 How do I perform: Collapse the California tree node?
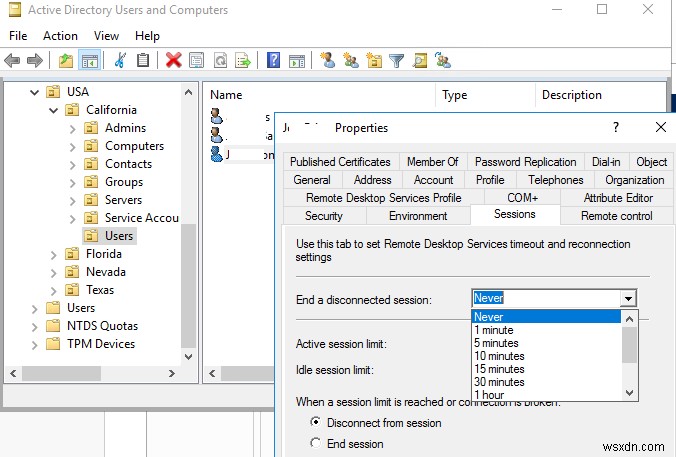53,110
